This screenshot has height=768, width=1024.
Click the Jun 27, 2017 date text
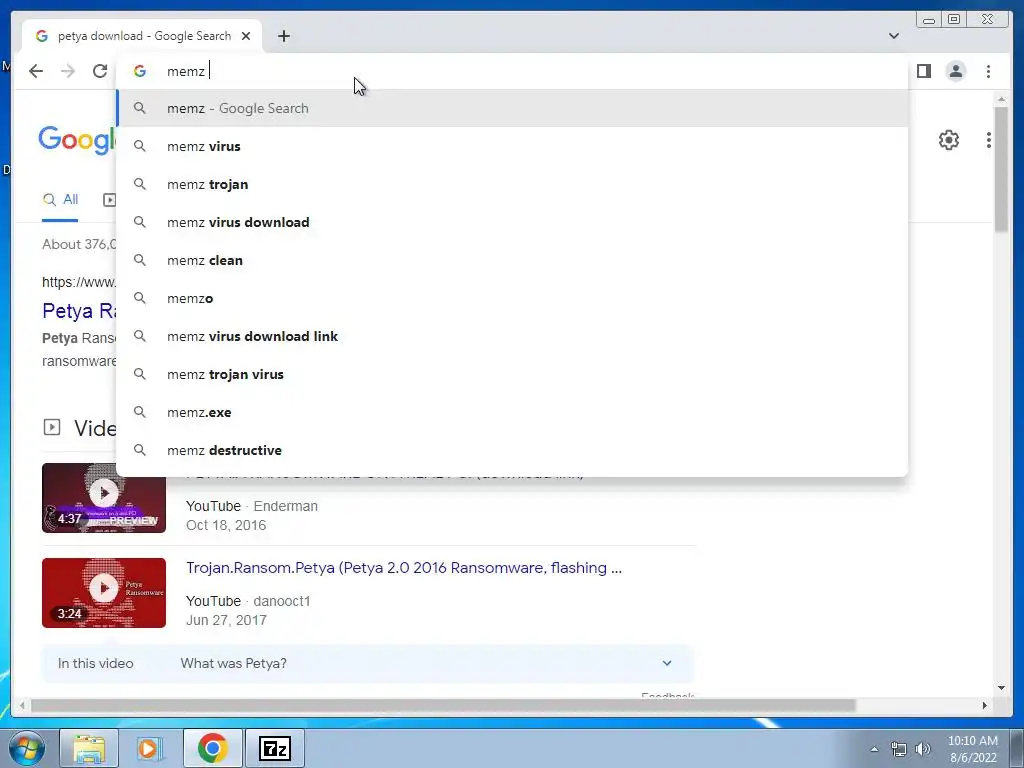(227, 620)
